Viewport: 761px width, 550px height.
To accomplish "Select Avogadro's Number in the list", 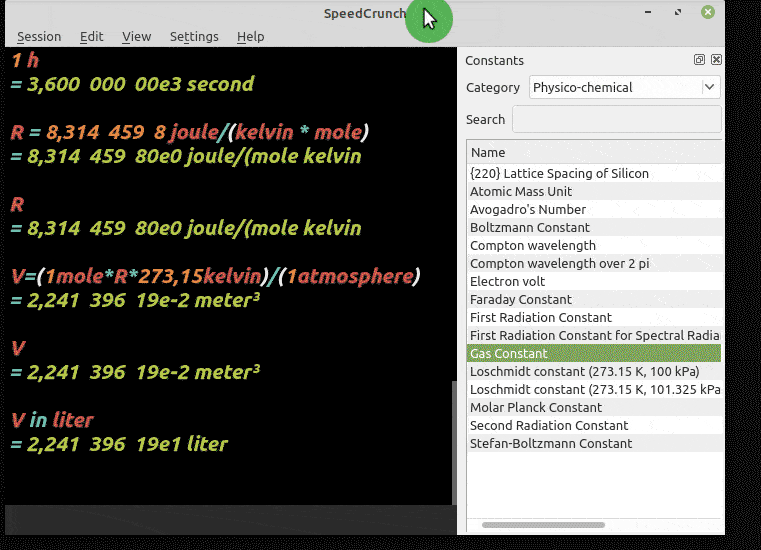I will point(594,210).
